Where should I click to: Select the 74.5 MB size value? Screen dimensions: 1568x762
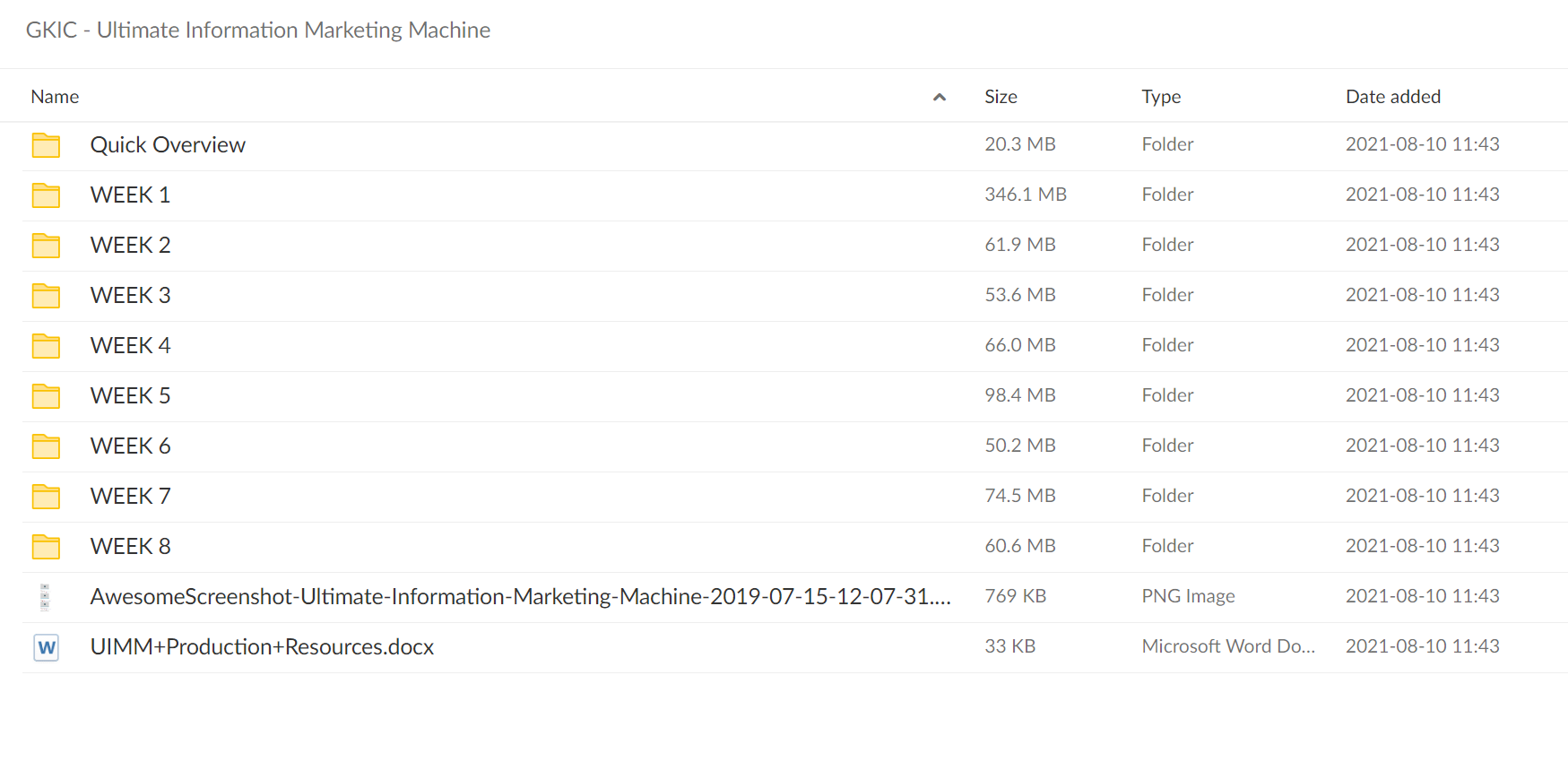point(1020,496)
